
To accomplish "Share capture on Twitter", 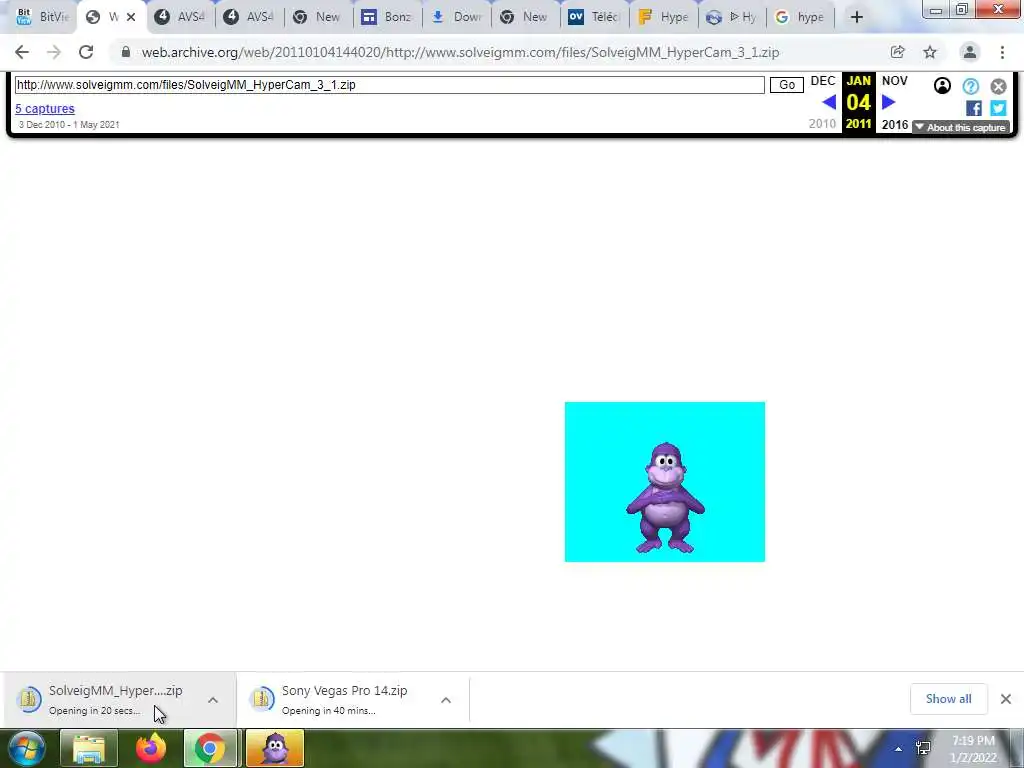I will (x=998, y=108).
